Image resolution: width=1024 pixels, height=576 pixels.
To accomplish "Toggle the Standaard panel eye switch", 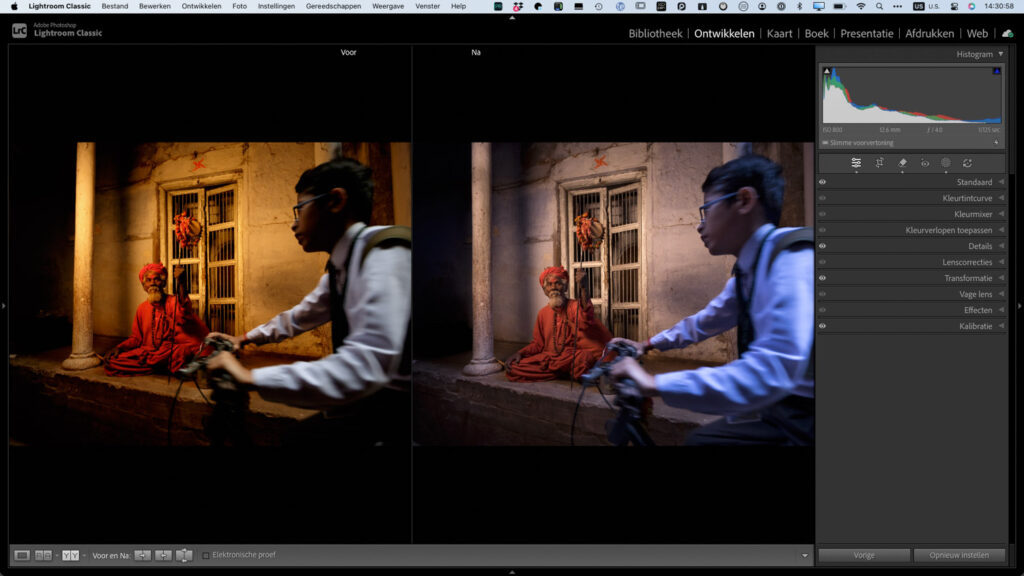I will 822,182.
